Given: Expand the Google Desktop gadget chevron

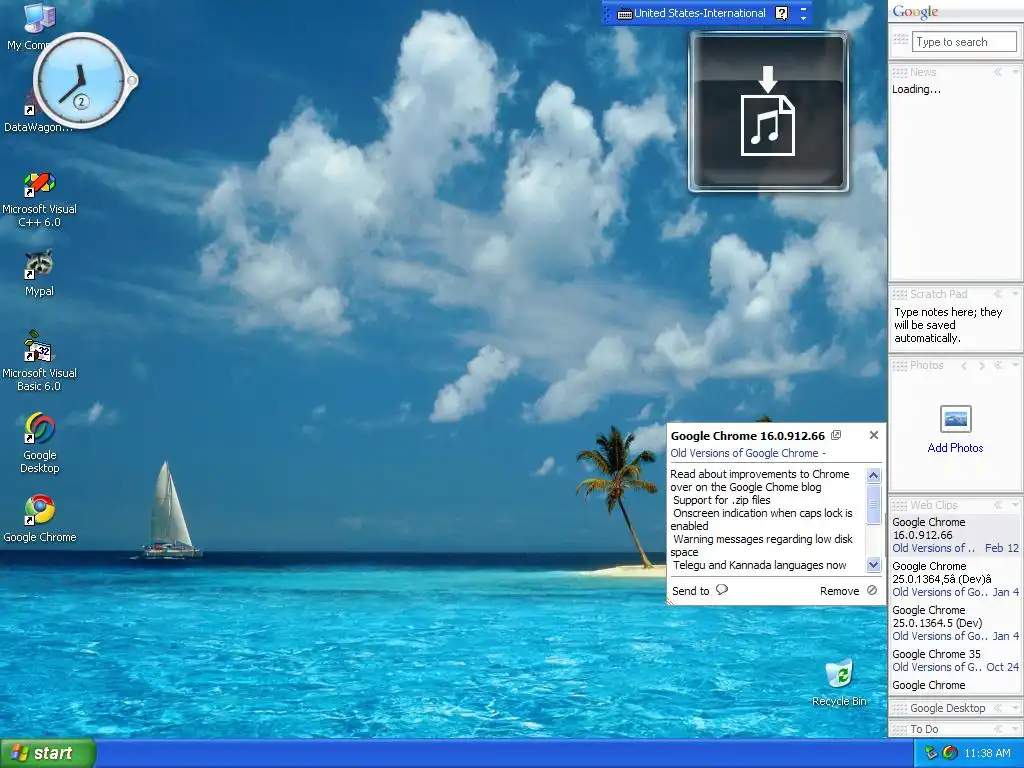Looking at the screenshot, I should [998, 708].
